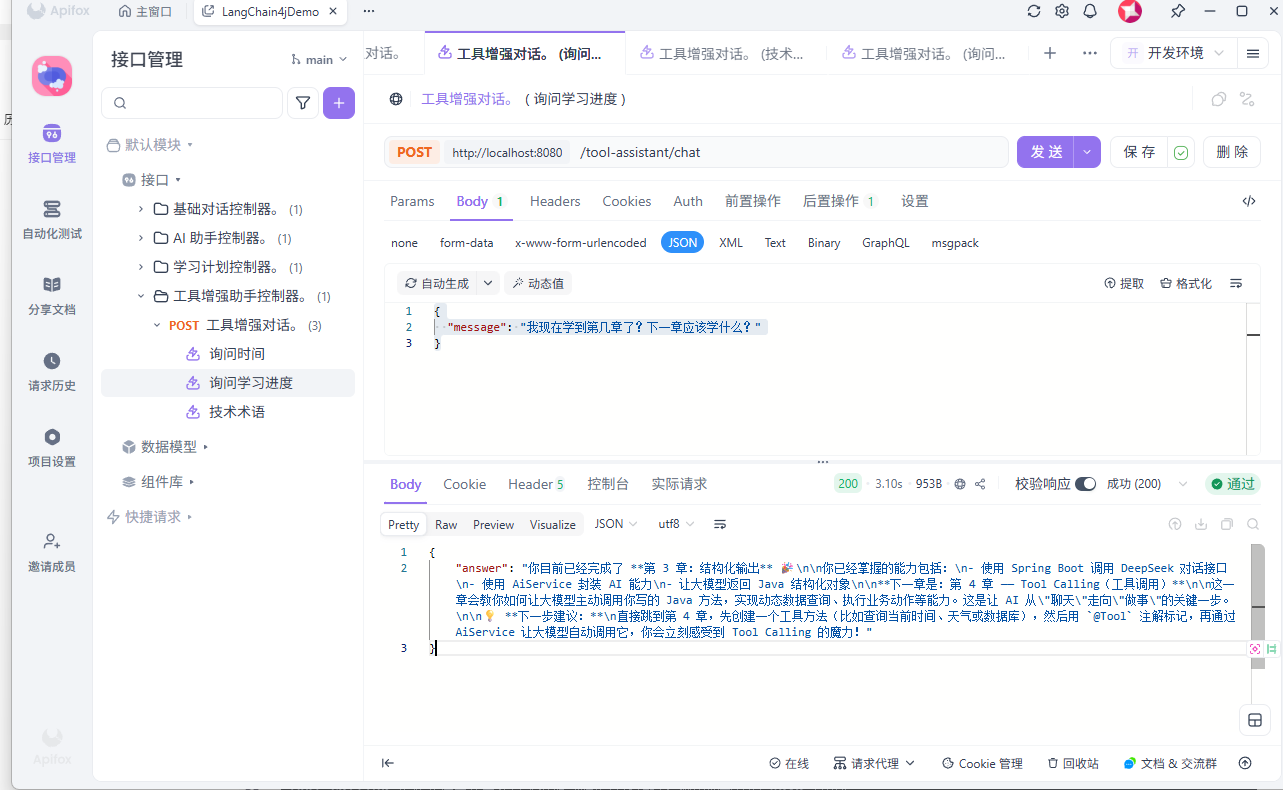The width and height of the screenshot is (1283, 790).
Task: Open 请求历史 in the sidebar
Action: point(52,371)
